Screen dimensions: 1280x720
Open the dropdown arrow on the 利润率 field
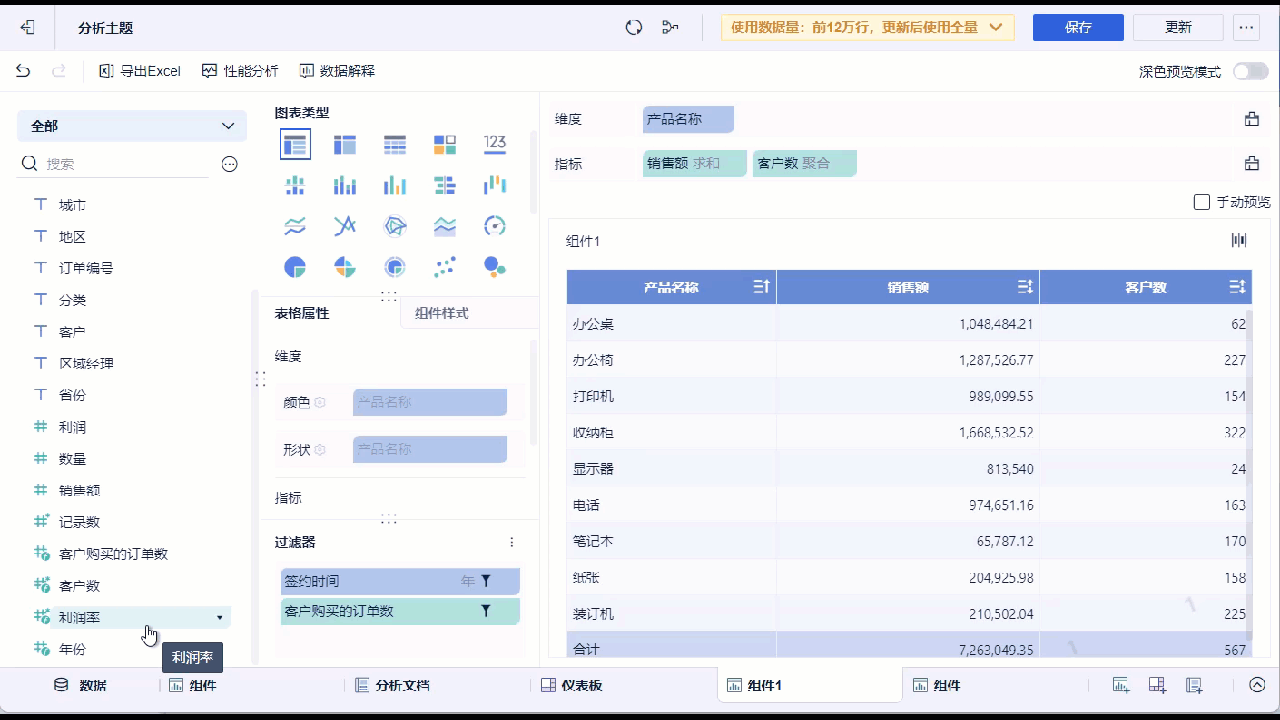point(220,618)
